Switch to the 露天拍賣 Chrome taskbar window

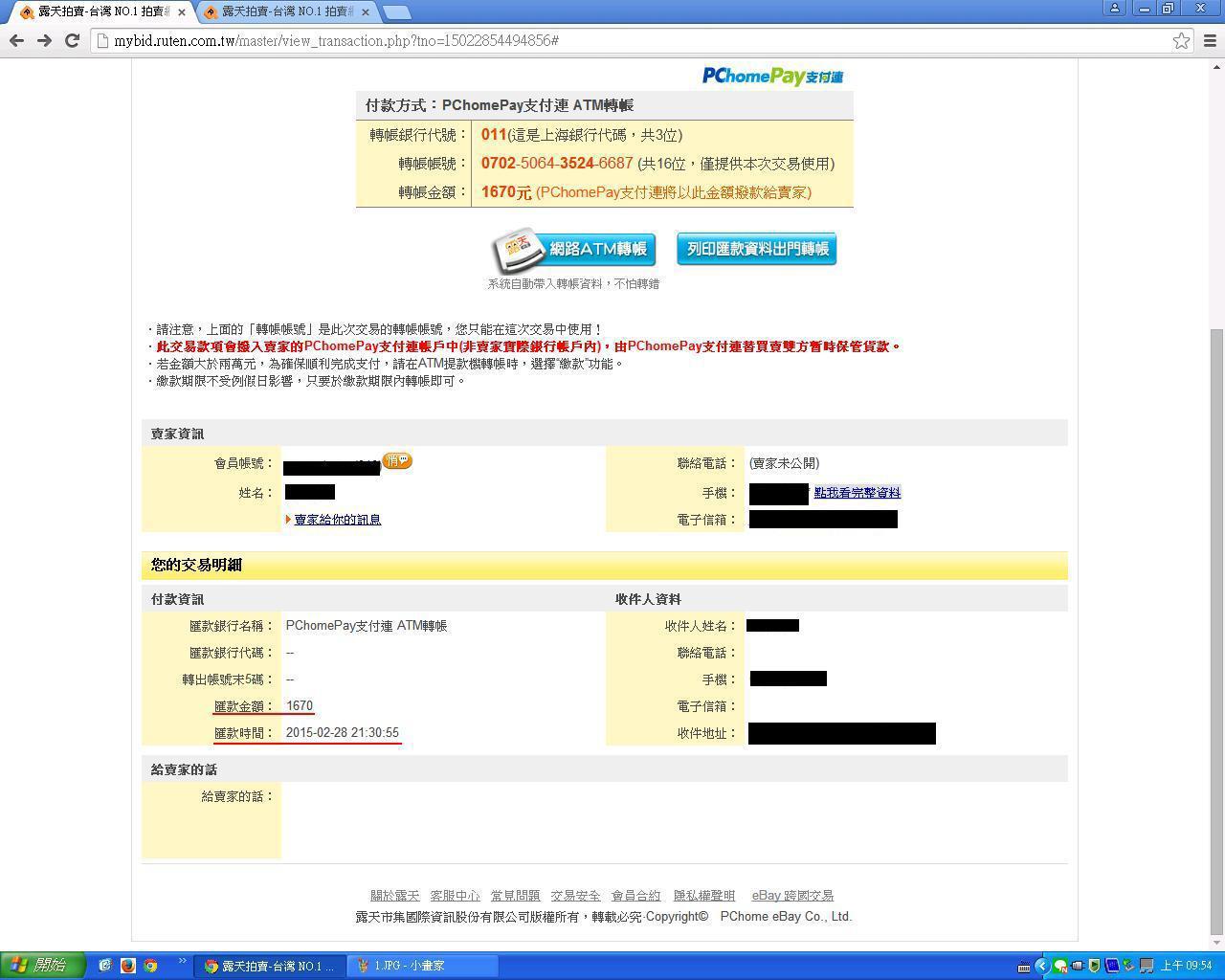point(270,967)
